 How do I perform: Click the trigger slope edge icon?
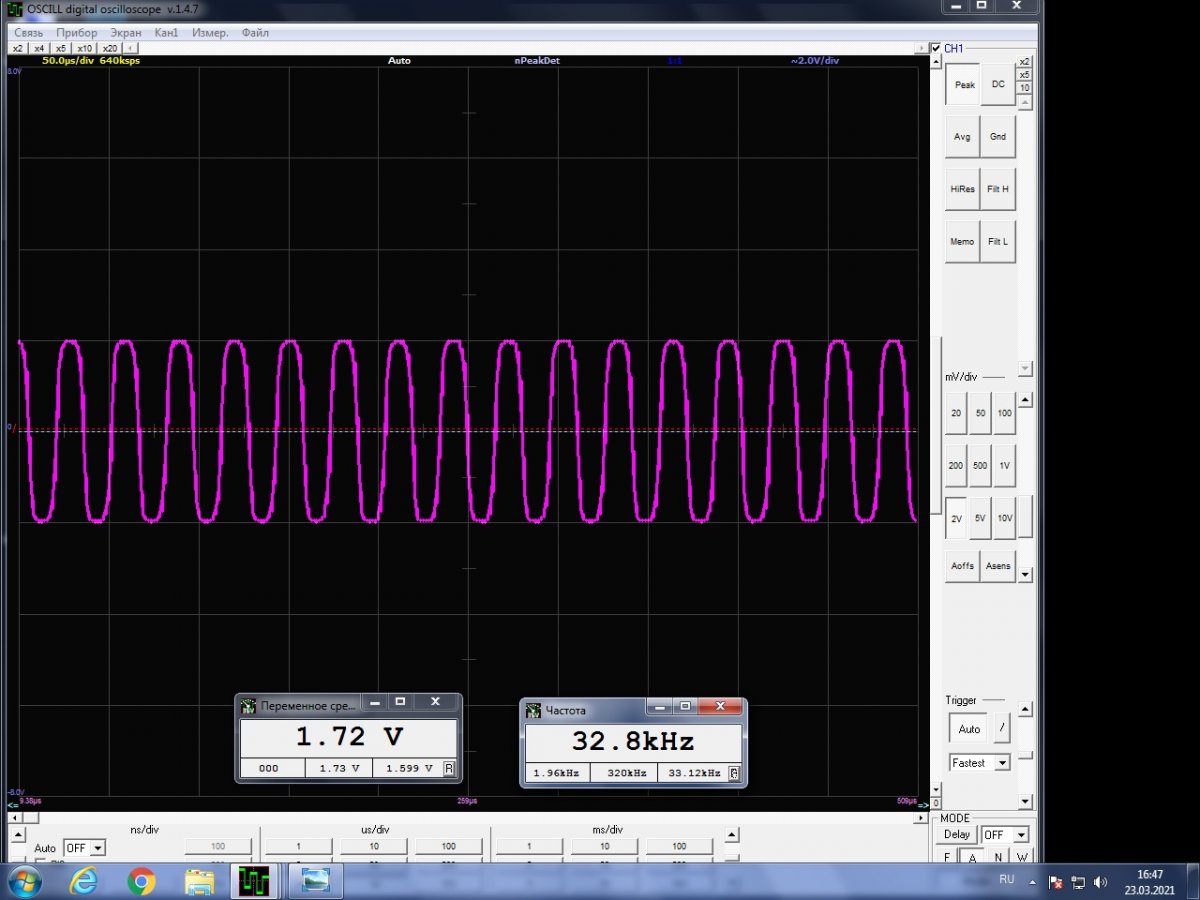pos(1002,729)
